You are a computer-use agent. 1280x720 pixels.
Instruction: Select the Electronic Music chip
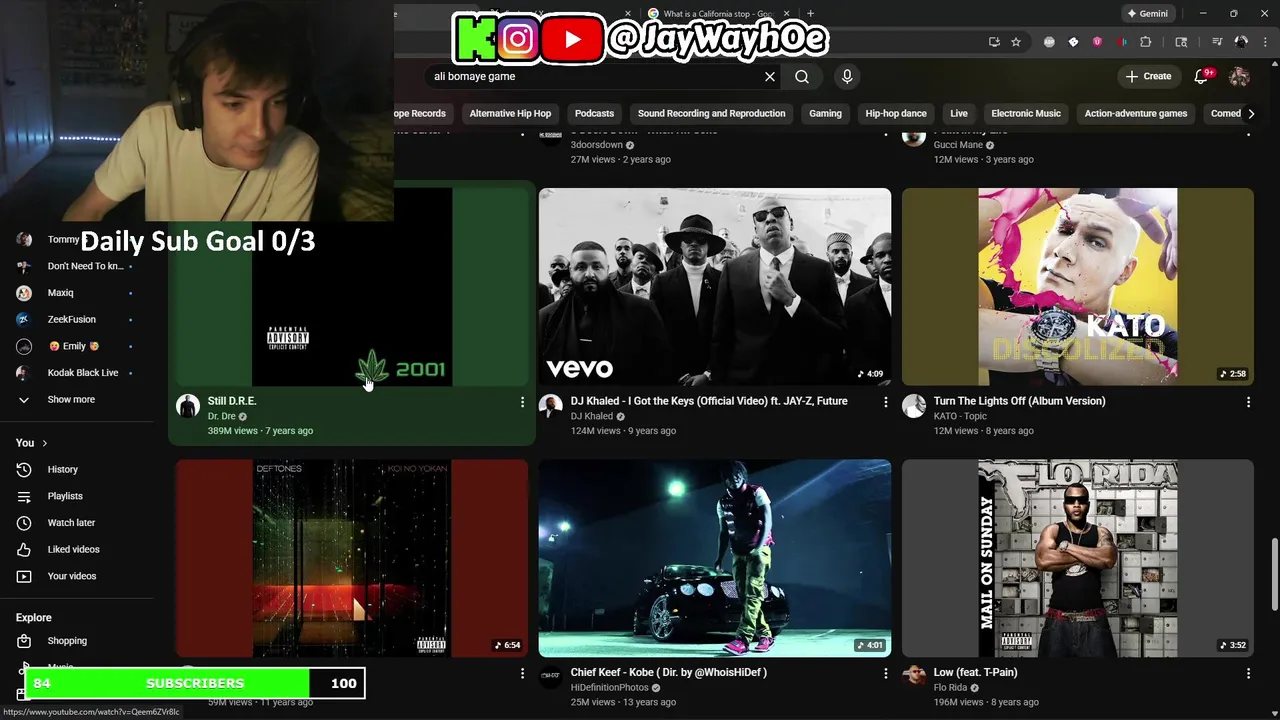[x=1026, y=113]
